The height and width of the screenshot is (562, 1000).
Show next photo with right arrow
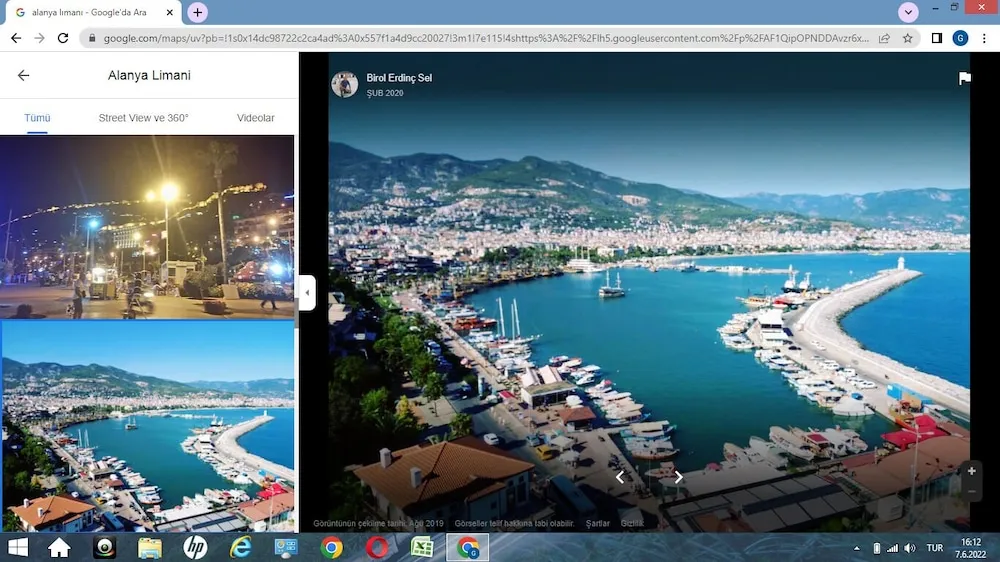679,477
